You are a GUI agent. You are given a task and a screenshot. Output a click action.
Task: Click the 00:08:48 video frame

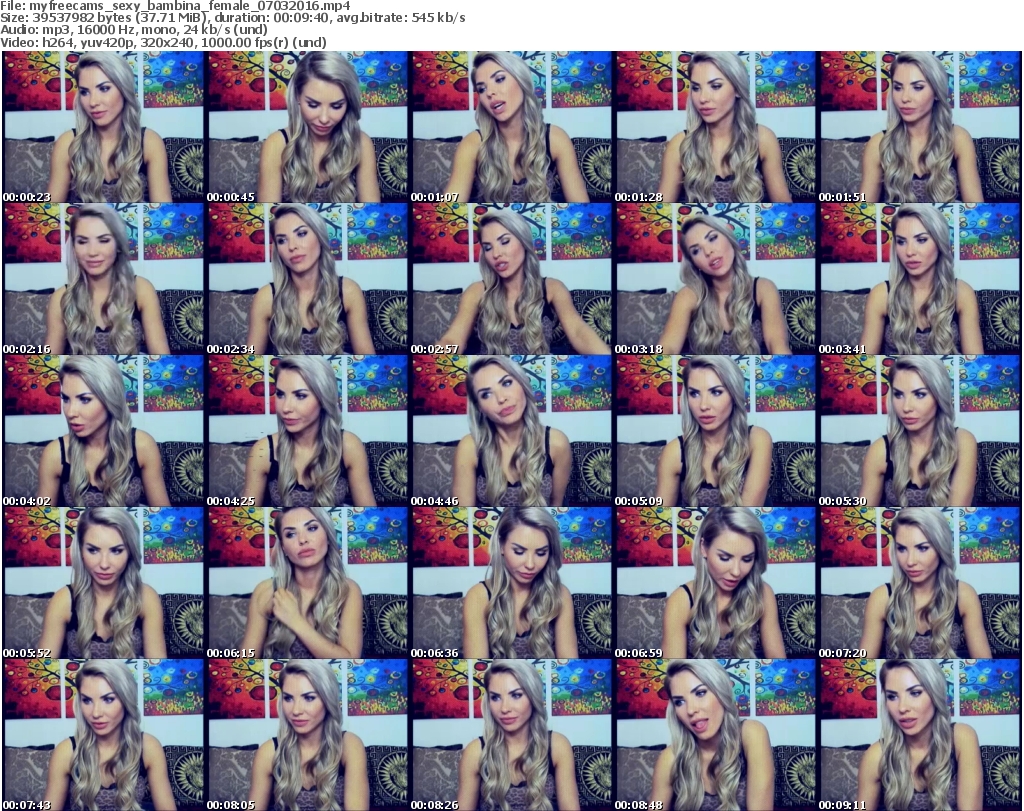[x=715, y=735]
